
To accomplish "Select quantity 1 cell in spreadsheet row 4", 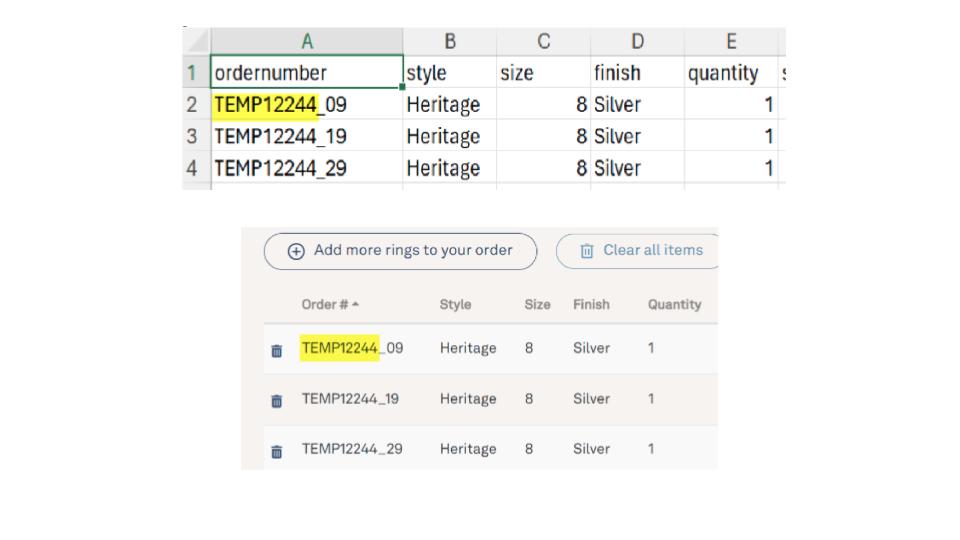I will point(731,168).
